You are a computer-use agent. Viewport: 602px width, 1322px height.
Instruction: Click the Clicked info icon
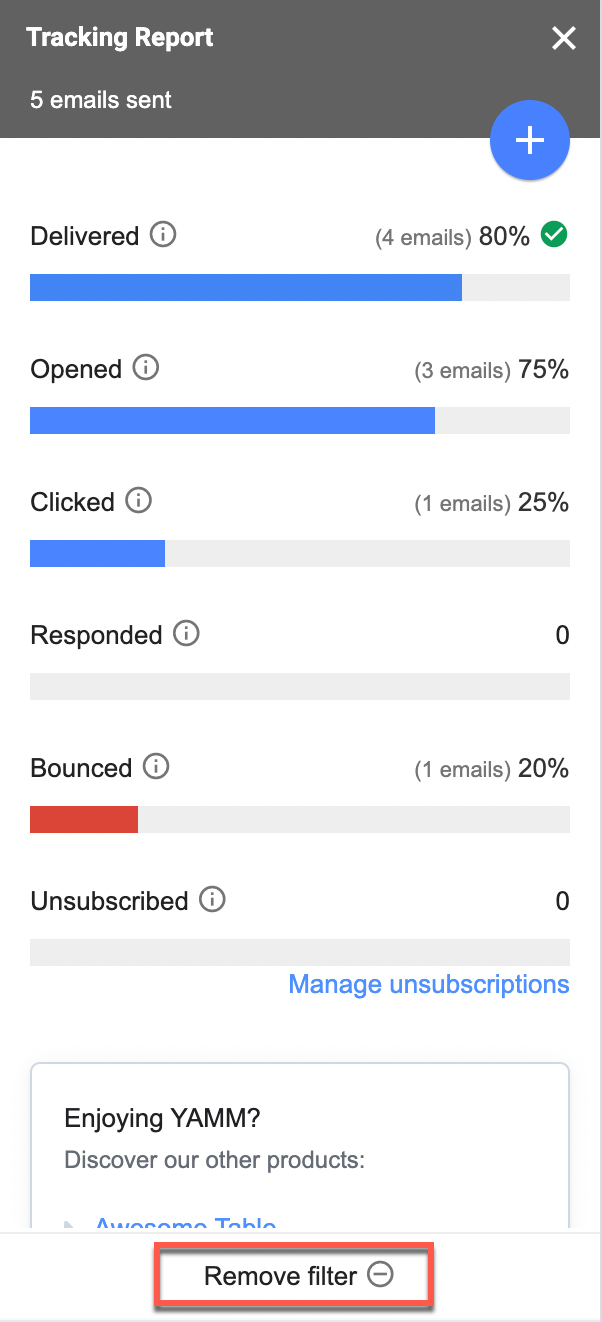(139, 501)
